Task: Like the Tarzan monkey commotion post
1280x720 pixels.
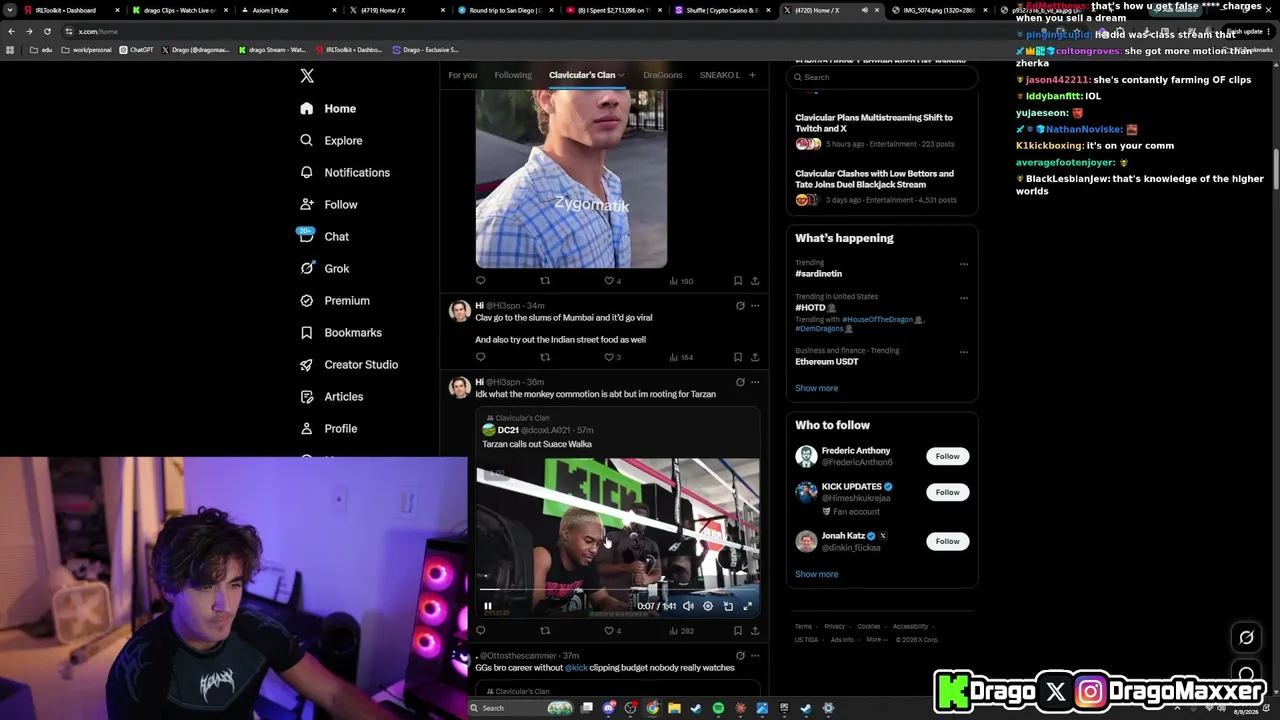Action: [609, 631]
